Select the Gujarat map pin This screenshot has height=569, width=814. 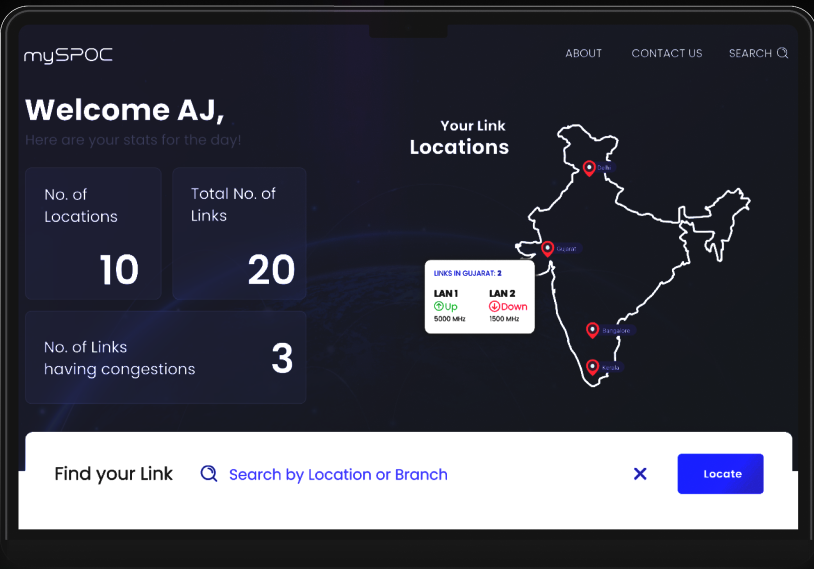pos(547,248)
